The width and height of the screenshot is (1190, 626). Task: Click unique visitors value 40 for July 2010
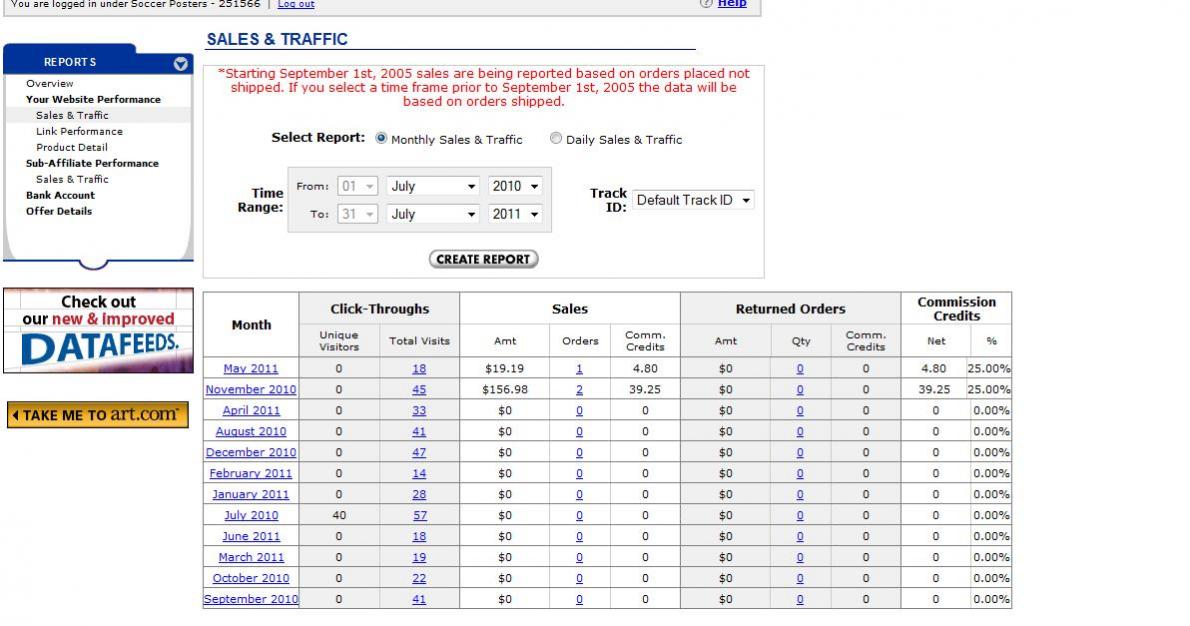pyautogui.click(x=338, y=515)
